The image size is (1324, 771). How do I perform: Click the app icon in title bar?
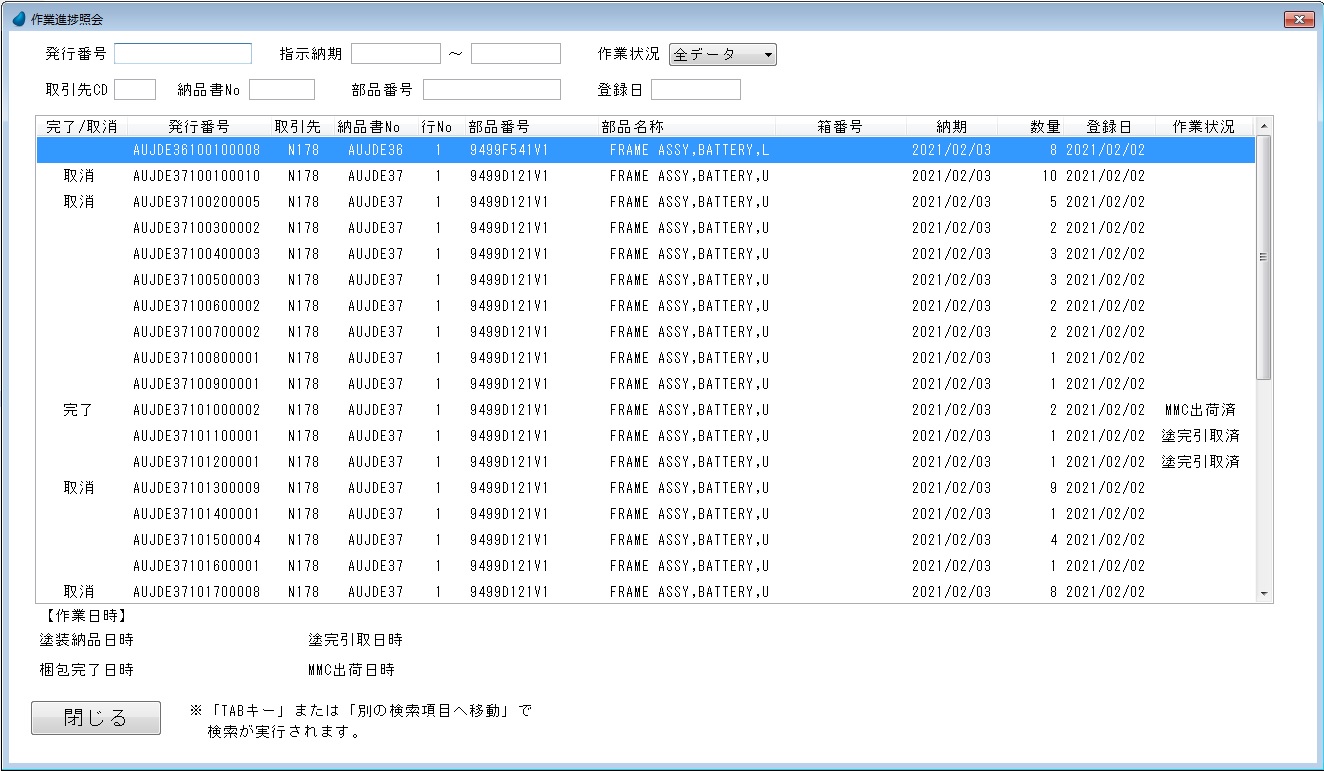18,19
